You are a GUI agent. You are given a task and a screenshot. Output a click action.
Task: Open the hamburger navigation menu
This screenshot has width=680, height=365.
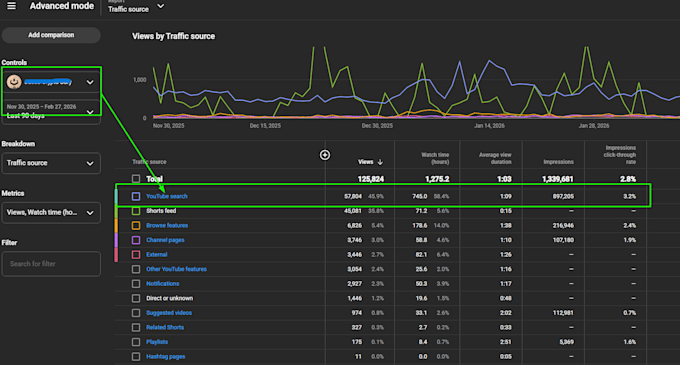coord(12,6)
